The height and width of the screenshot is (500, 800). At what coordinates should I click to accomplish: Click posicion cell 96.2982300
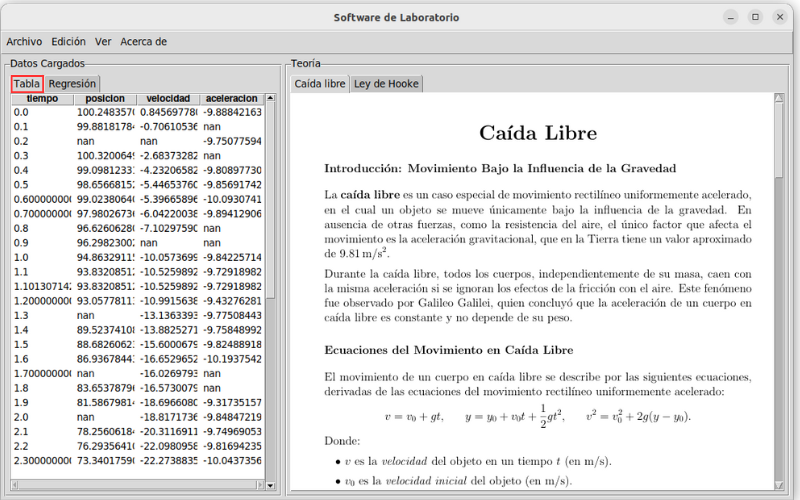click(x=105, y=243)
